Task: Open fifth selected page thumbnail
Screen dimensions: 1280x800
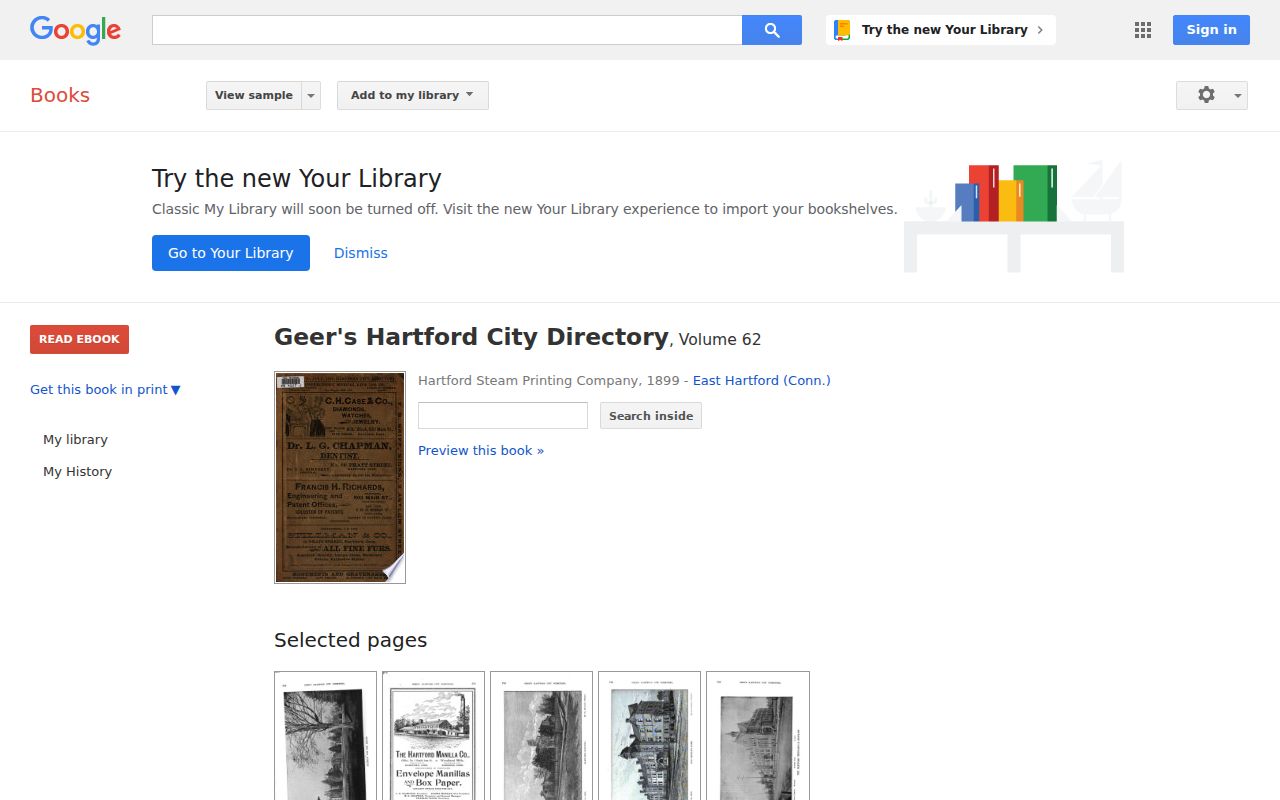Action: pos(757,735)
